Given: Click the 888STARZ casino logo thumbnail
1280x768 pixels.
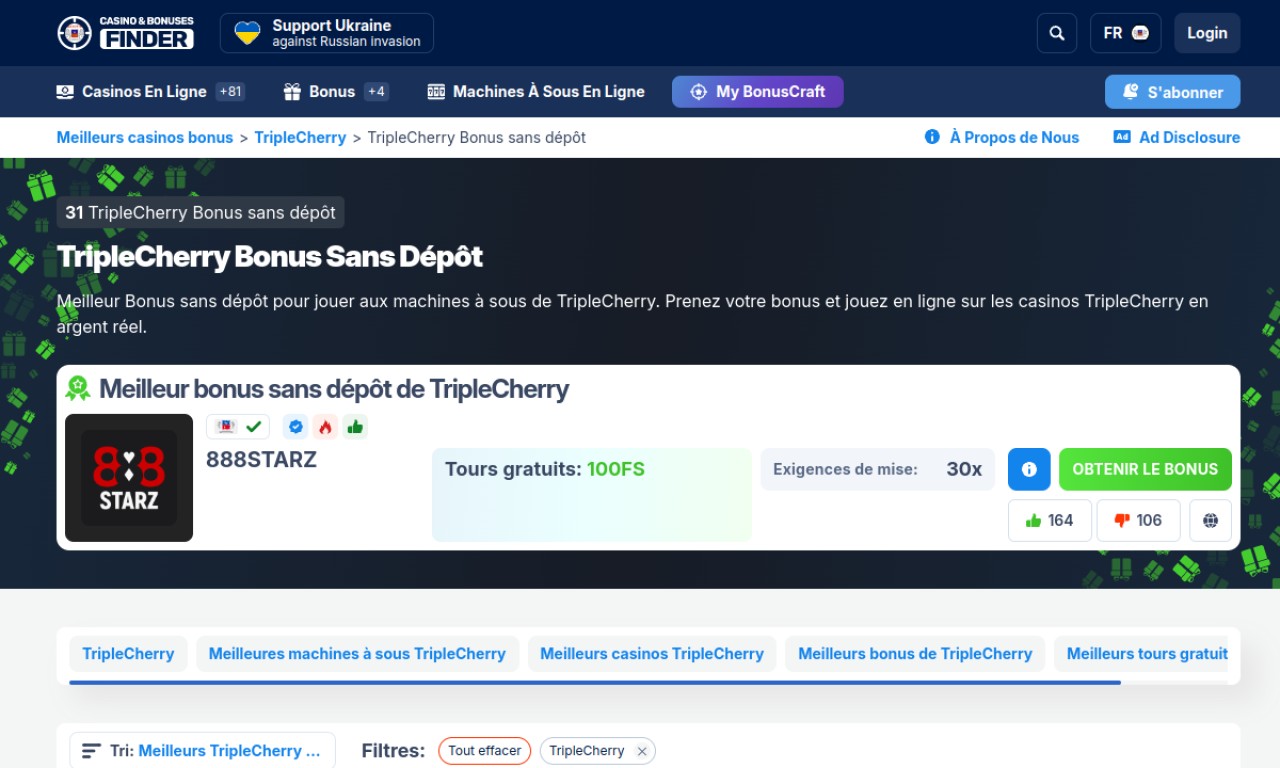Looking at the screenshot, I should (x=129, y=478).
